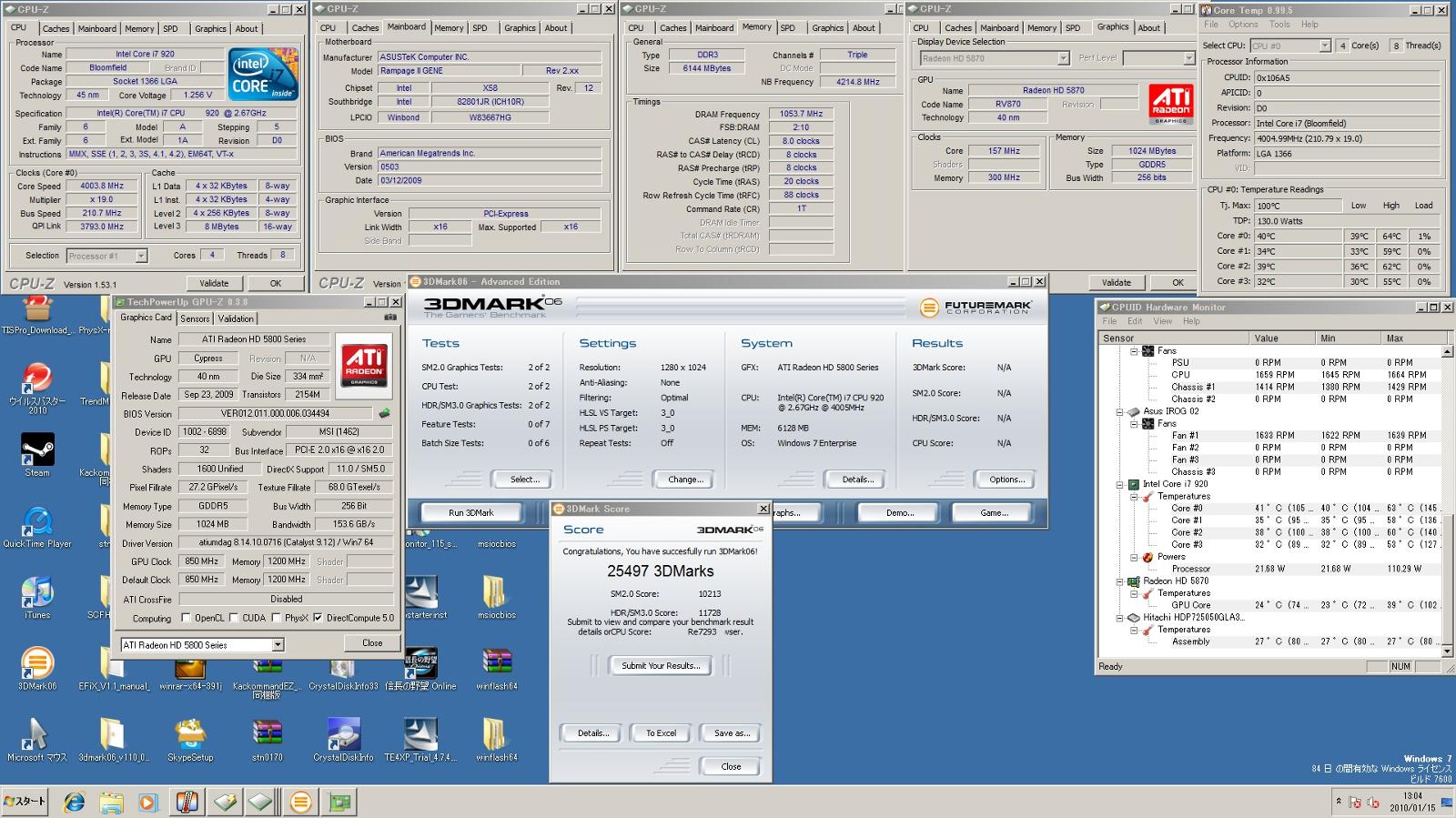Collapse the Radeon HD 5870 node in HWMonitor
The width and height of the screenshot is (1456, 818).
click(x=1120, y=581)
